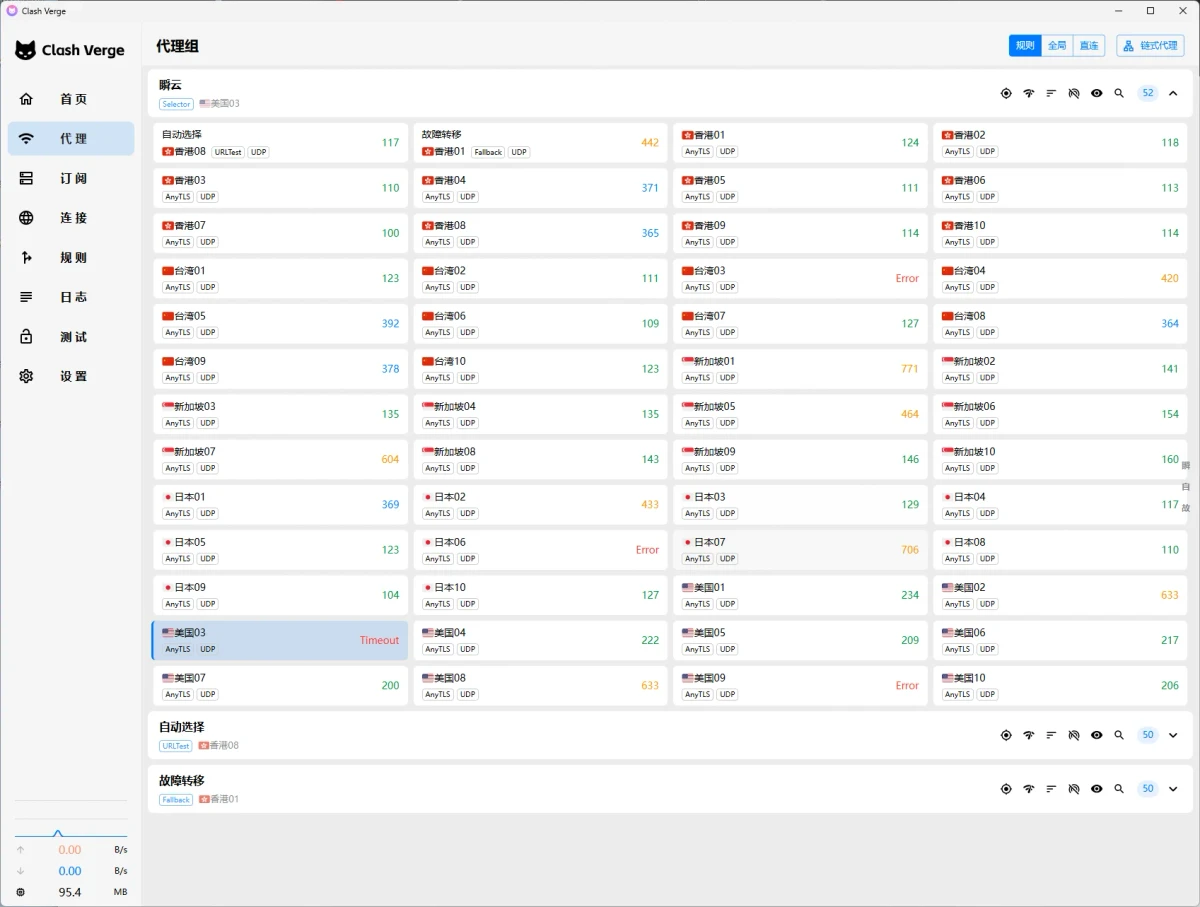
Task: Toggle node detail eye in 自动选择 group
Action: pos(1097,735)
